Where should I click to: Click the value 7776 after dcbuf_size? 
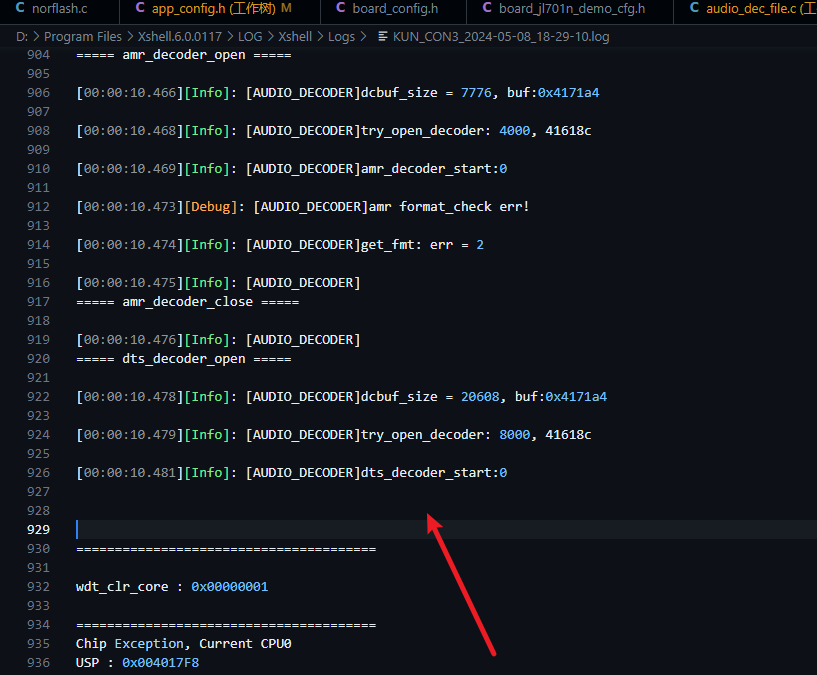coord(476,93)
